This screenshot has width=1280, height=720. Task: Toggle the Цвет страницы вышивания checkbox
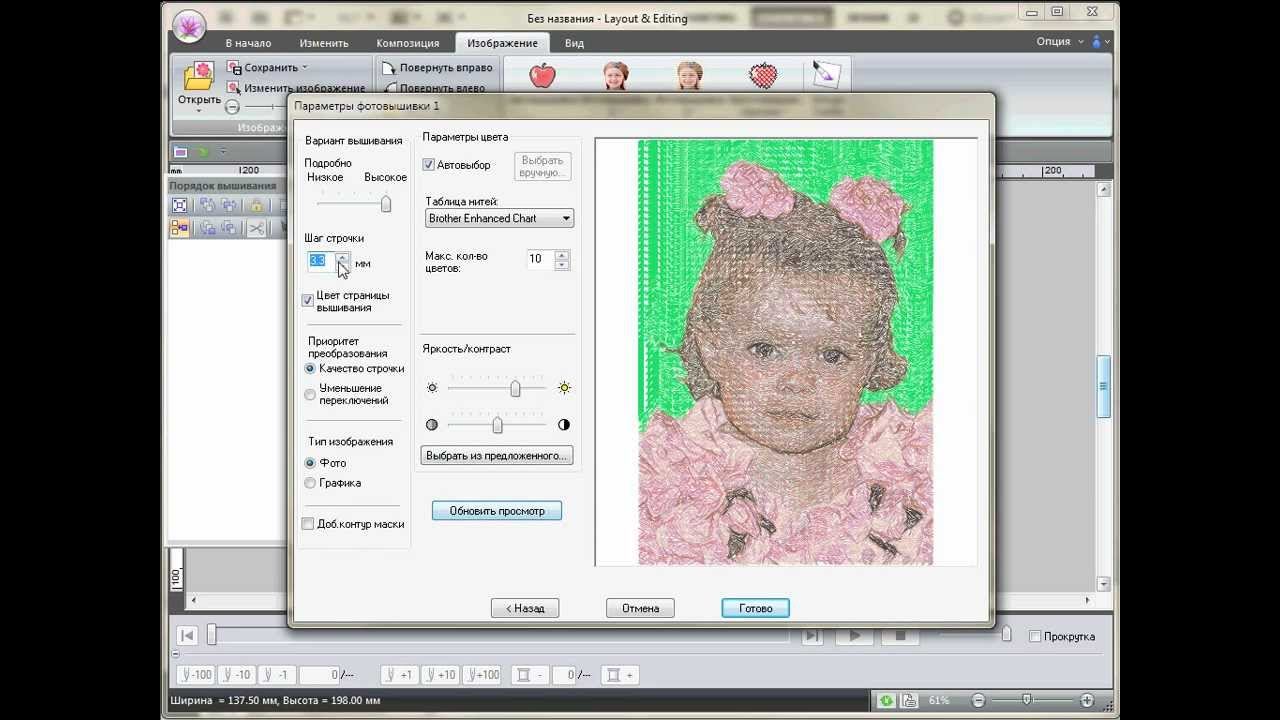(308, 300)
